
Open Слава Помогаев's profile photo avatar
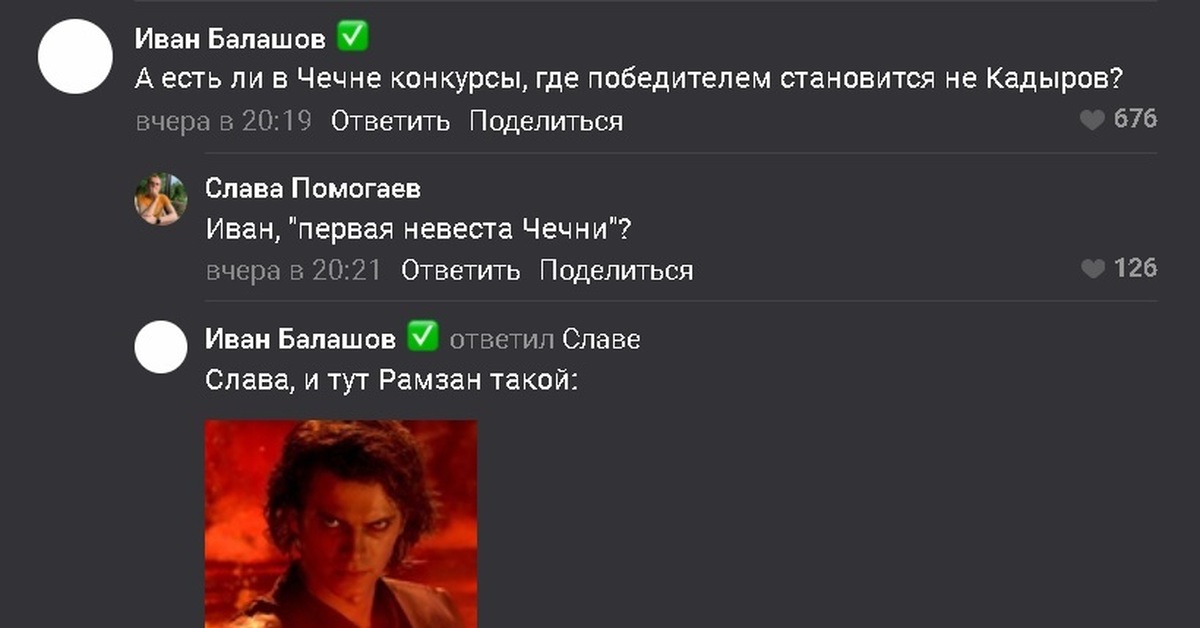tap(161, 200)
